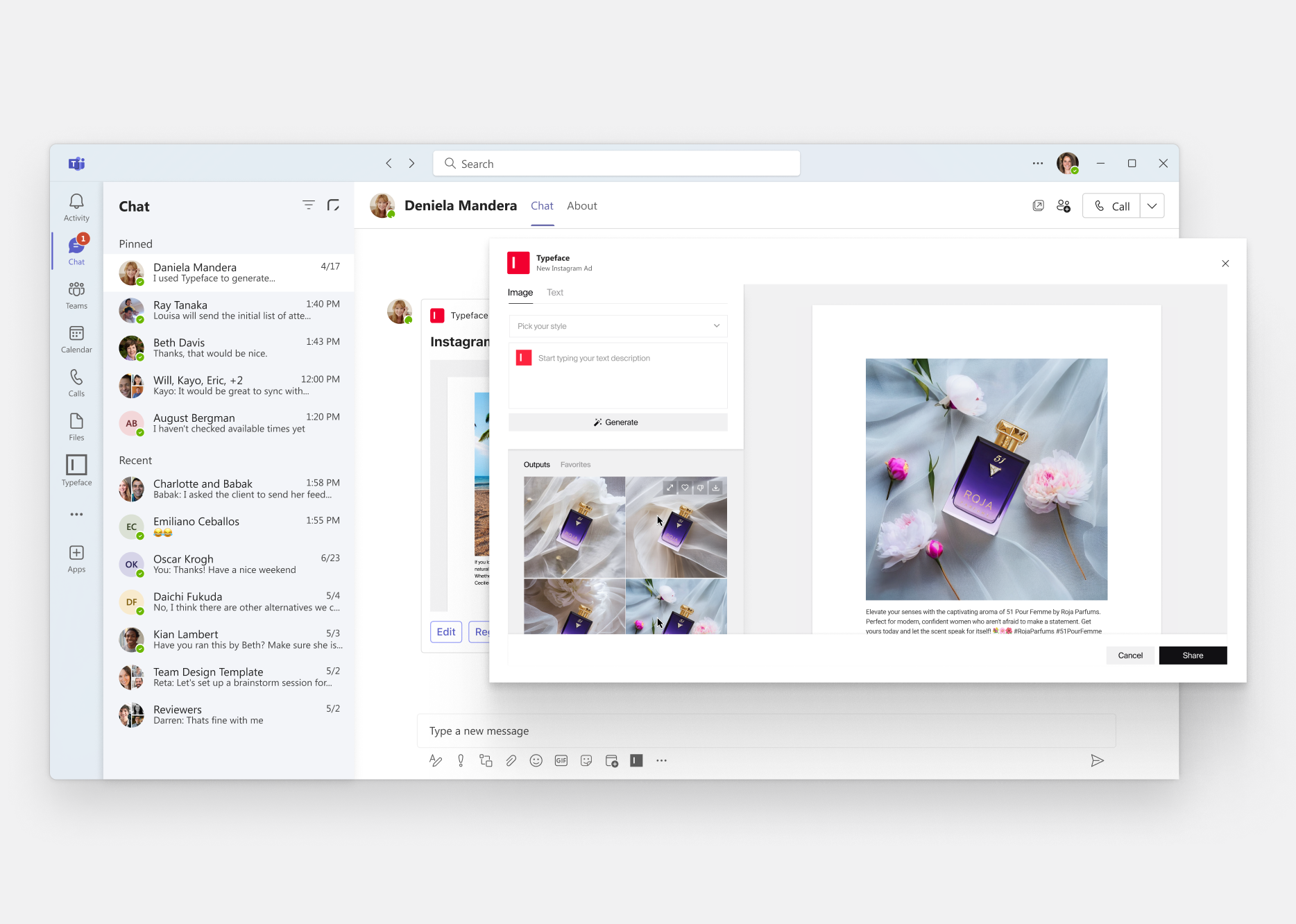Add people to the chat

[1064, 205]
